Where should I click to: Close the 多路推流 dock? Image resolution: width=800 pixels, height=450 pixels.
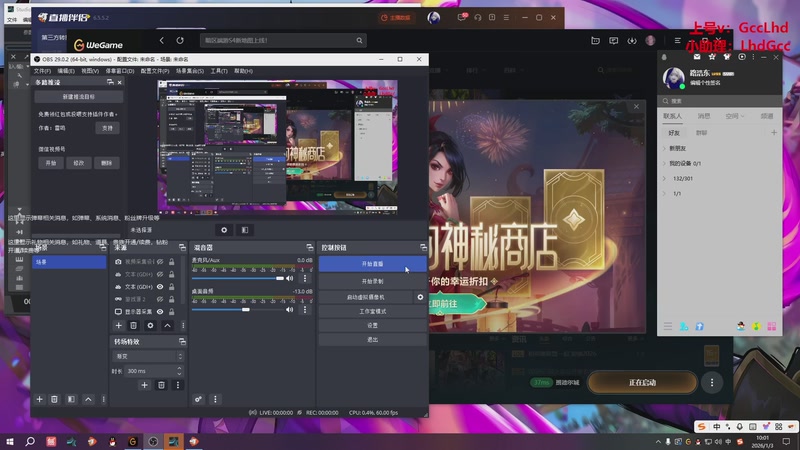coord(120,82)
